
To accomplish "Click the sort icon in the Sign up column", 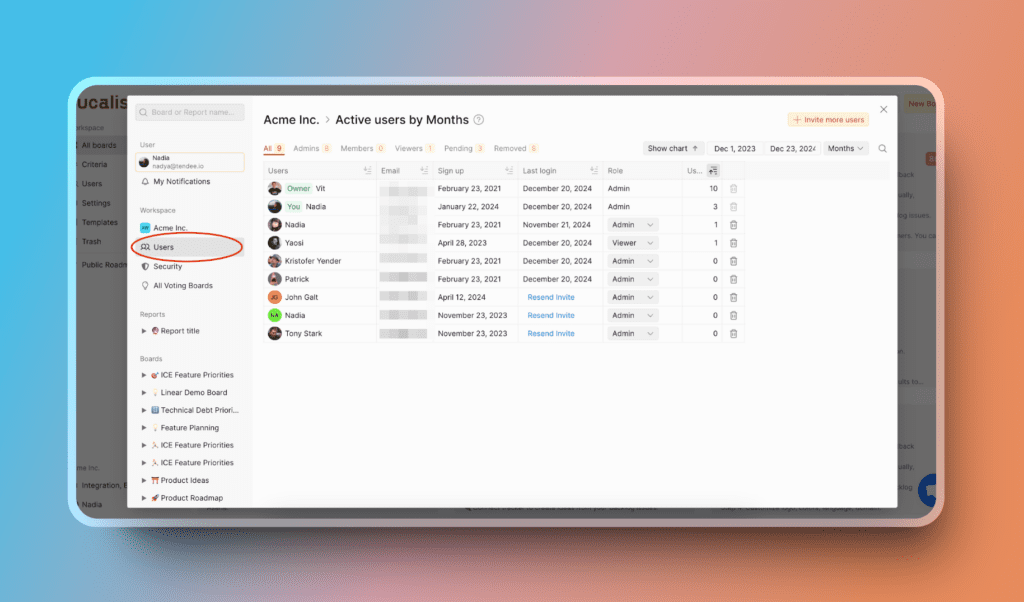I will coord(508,171).
